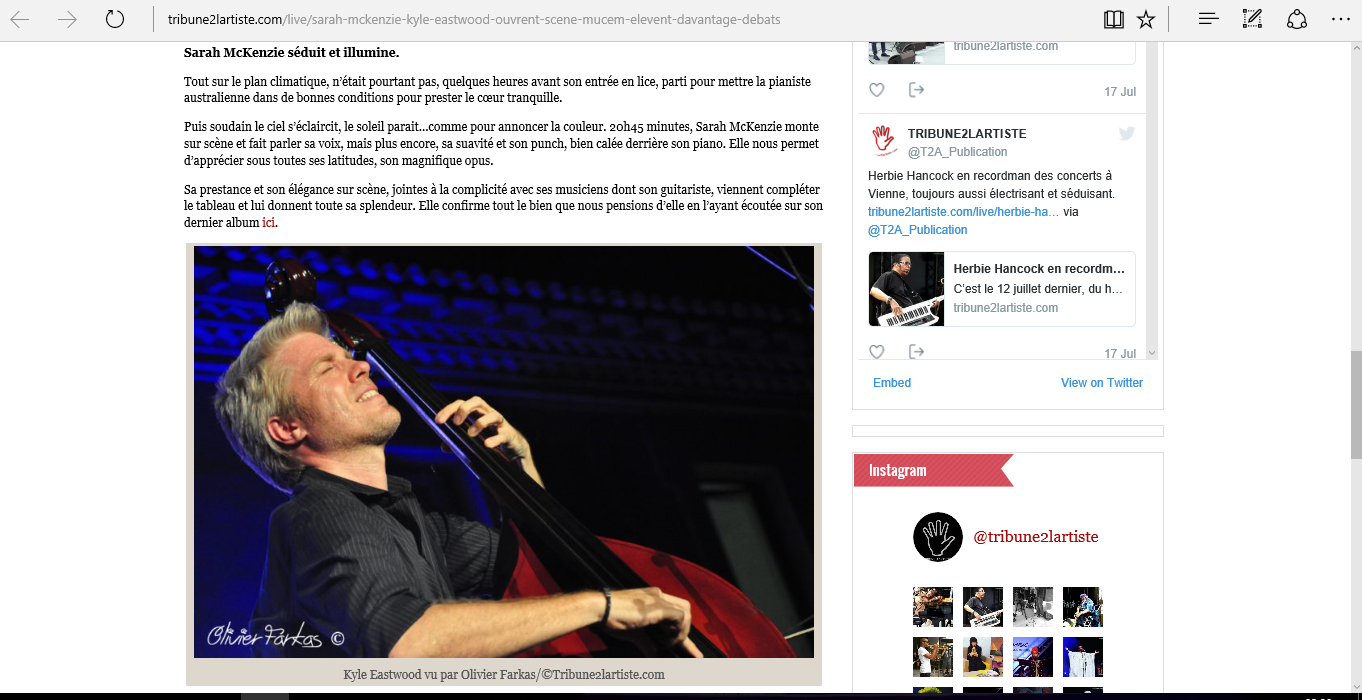1362x700 pixels.
Task: Add page to favorites star icon
Action: click(x=1146, y=19)
